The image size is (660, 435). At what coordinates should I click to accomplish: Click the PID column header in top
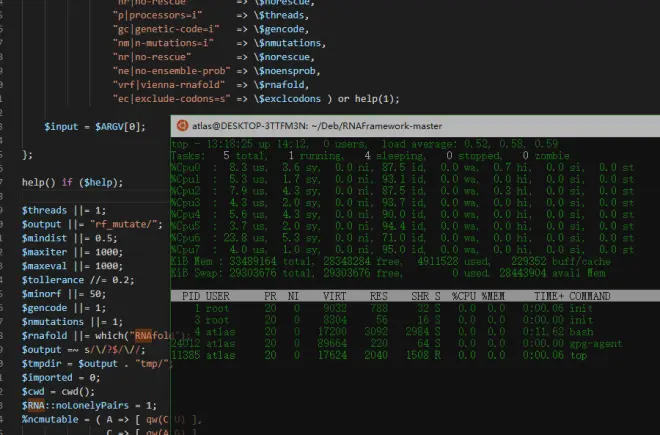point(191,296)
